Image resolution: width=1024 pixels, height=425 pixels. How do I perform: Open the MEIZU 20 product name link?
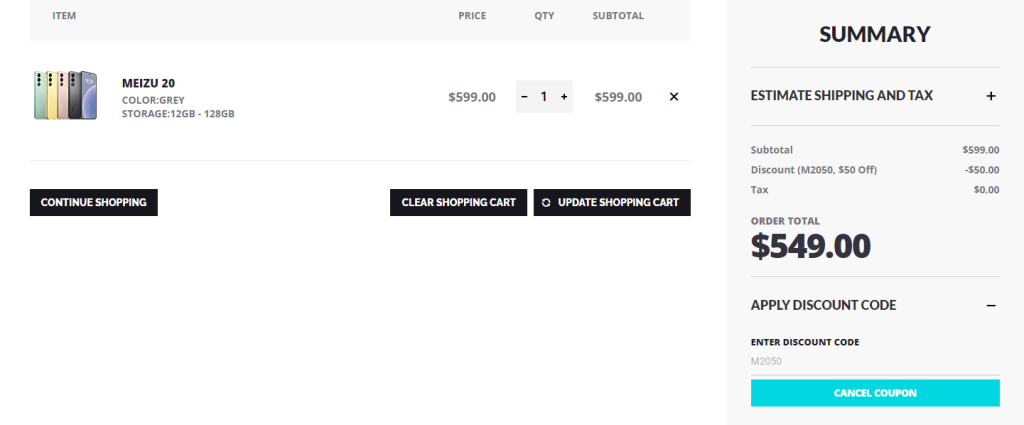tap(148, 83)
